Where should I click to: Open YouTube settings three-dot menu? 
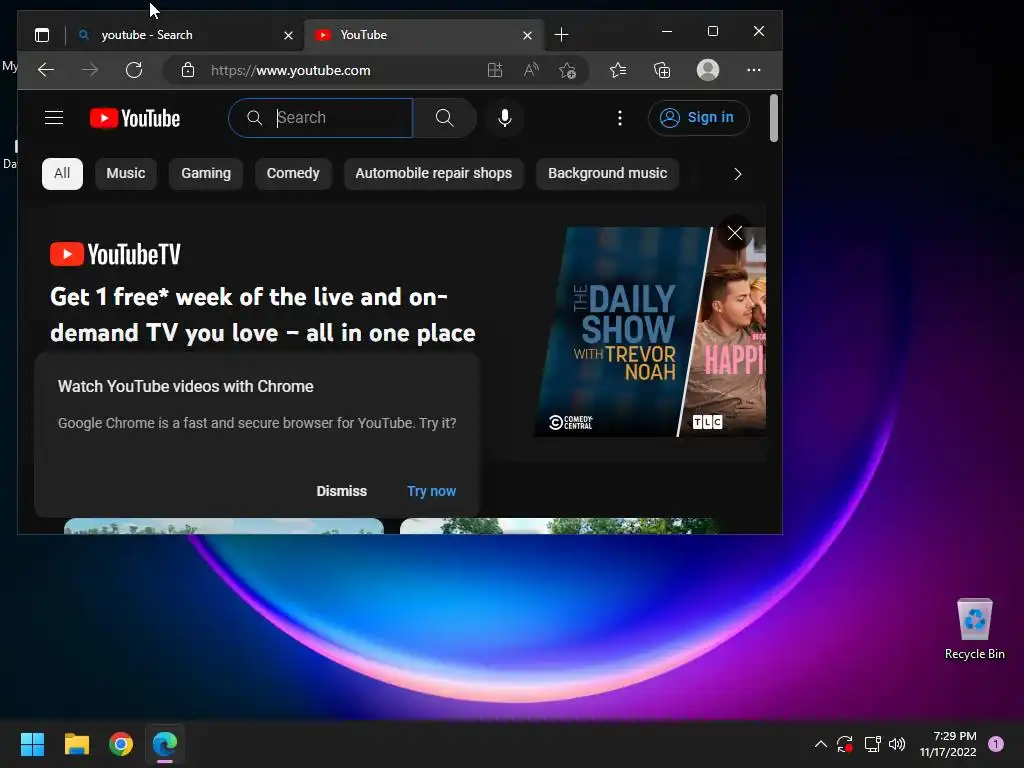click(x=620, y=118)
